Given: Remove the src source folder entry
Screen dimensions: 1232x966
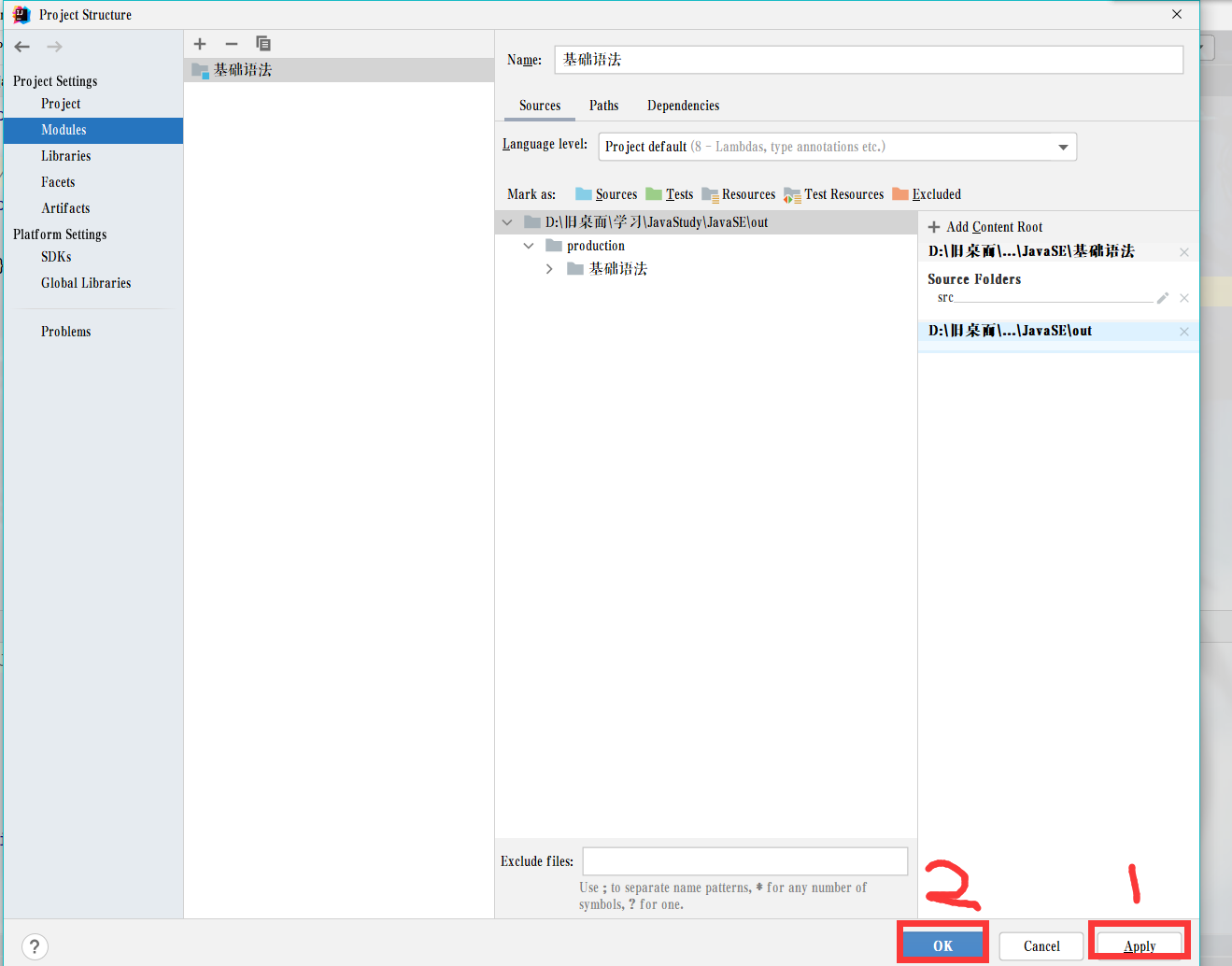Looking at the screenshot, I should pyautogui.click(x=1184, y=298).
